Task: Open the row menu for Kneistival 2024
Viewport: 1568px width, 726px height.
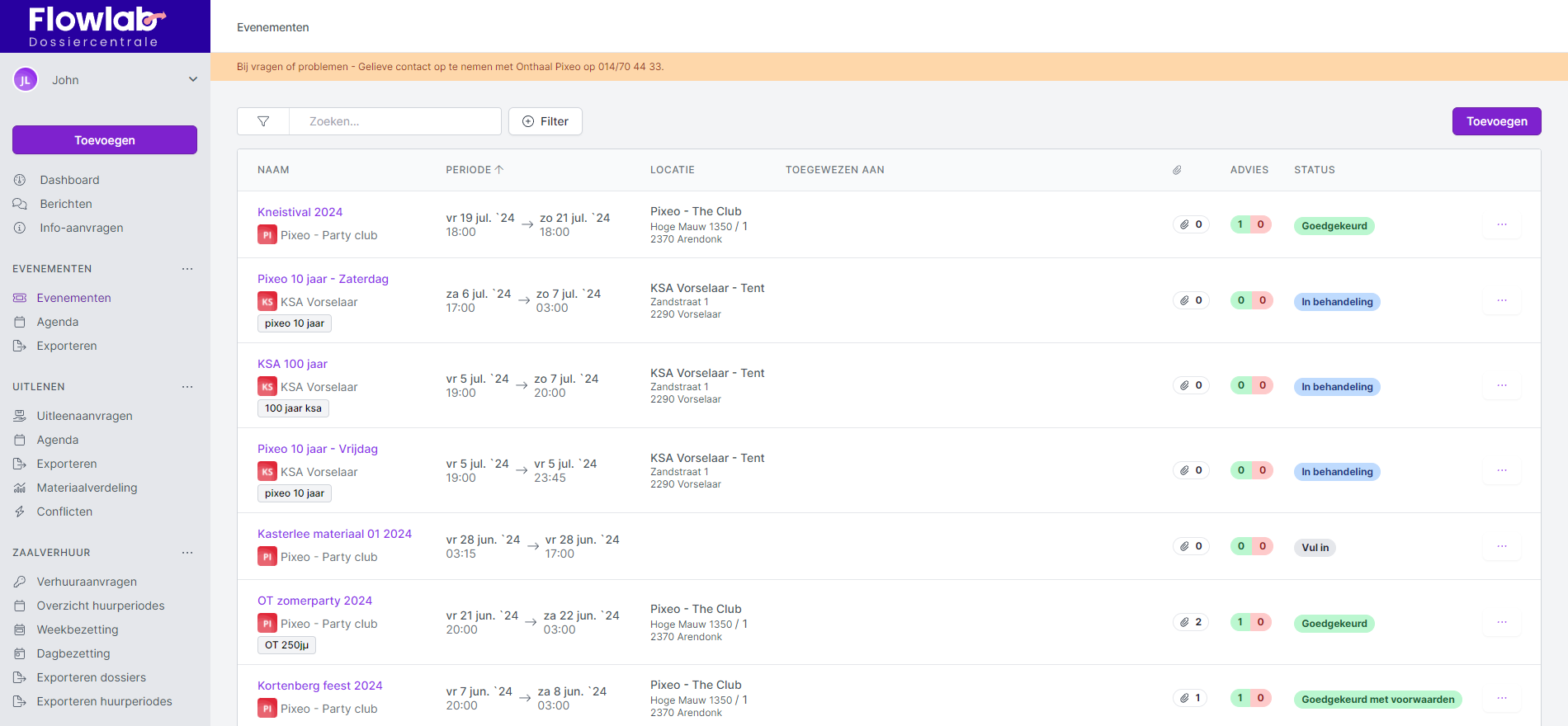Action: tap(1501, 224)
